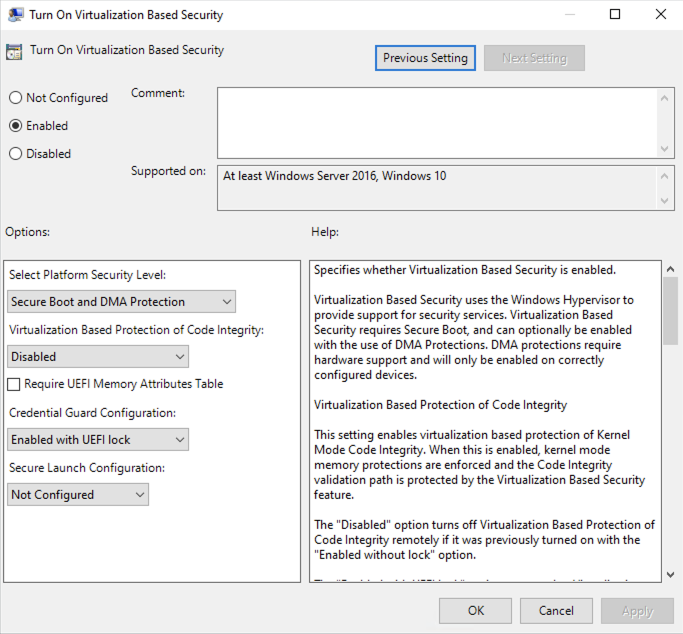Open the Select Platform Security Level dropdown

[x=121, y=302]
